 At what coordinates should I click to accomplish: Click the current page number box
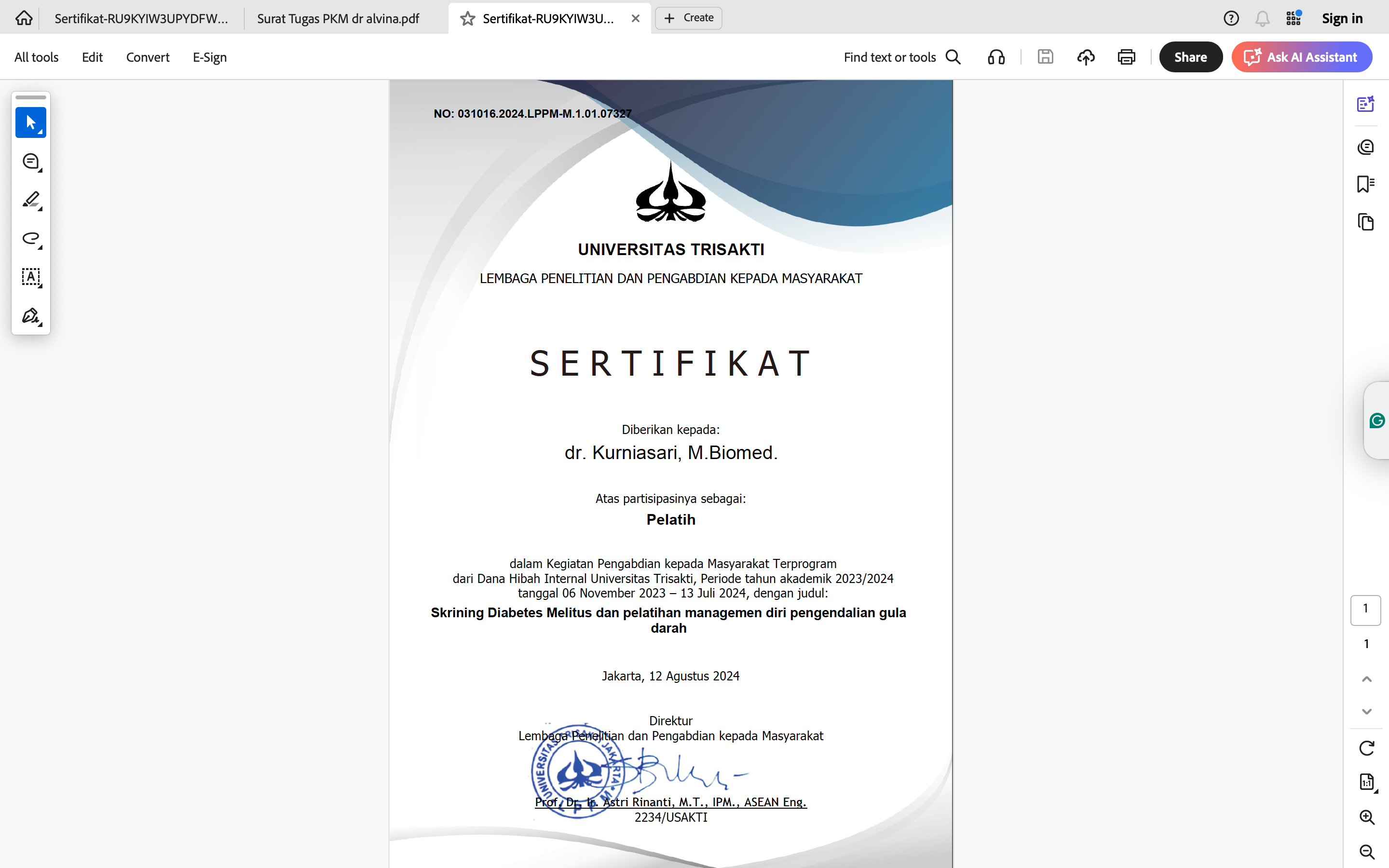[1365, 609]
